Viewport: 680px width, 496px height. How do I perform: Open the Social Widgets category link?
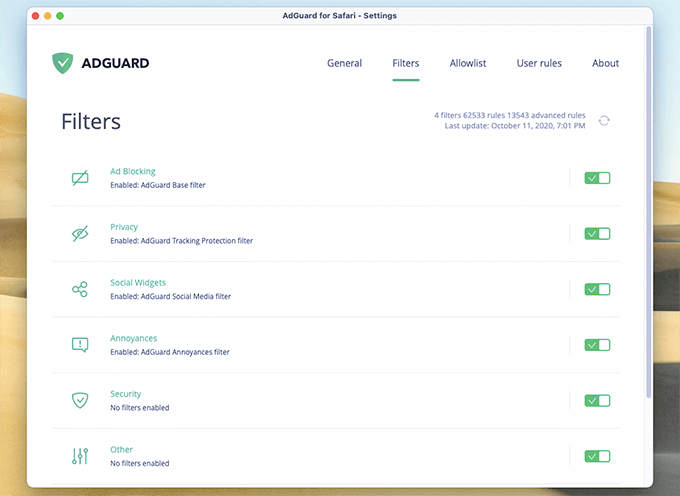(138, 283)
